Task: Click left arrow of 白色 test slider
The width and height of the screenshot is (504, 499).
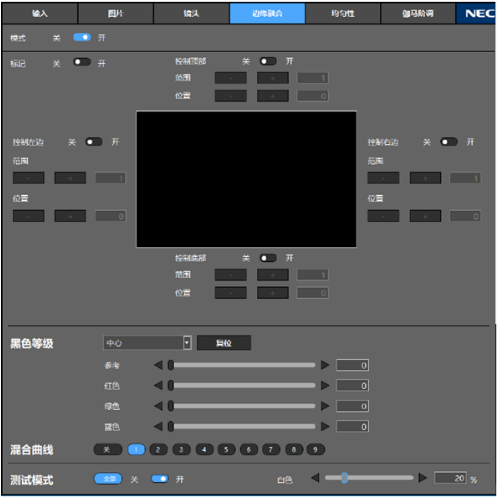Action: point(315,478)
